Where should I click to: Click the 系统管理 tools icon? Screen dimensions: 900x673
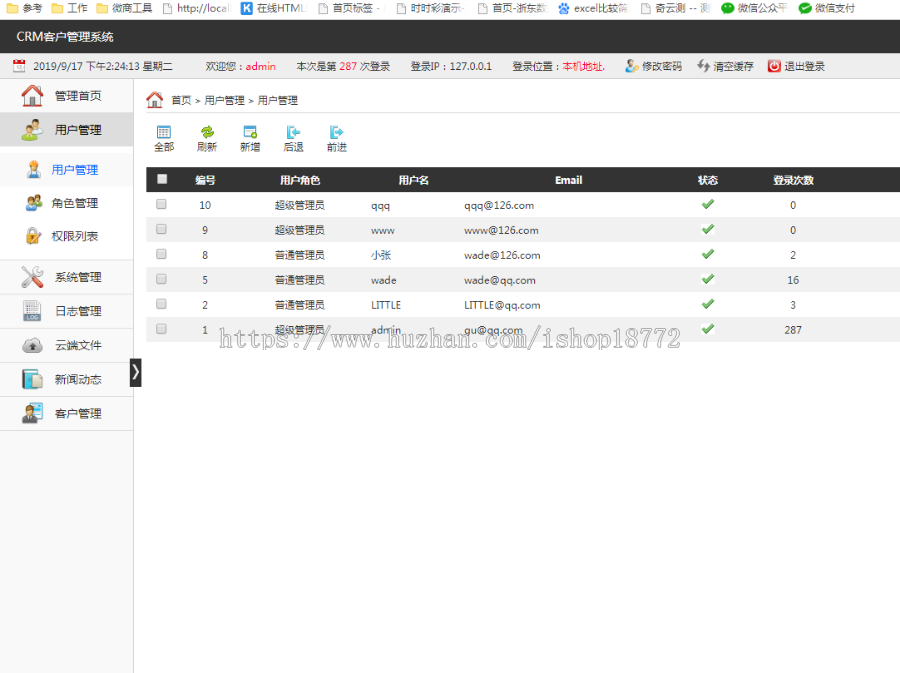32,277
